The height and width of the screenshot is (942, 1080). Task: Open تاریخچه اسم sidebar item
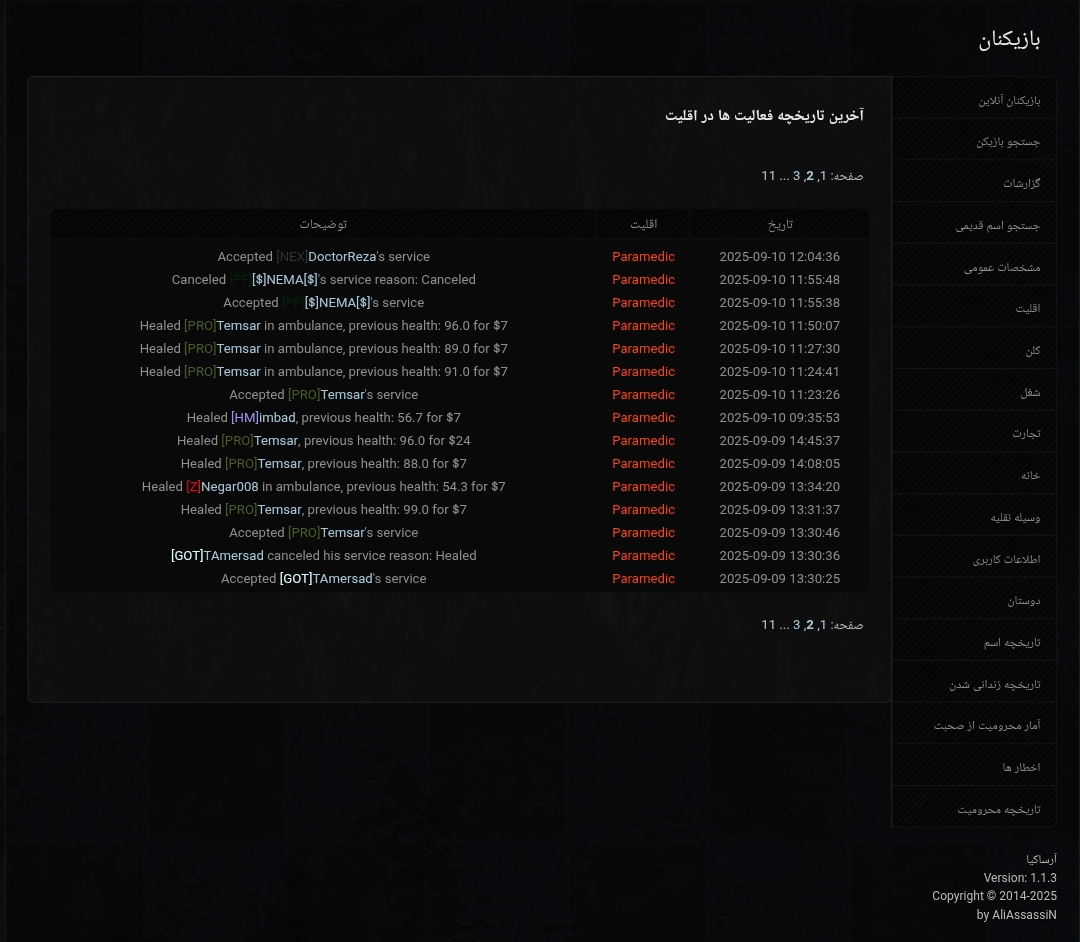click(973, 640)
